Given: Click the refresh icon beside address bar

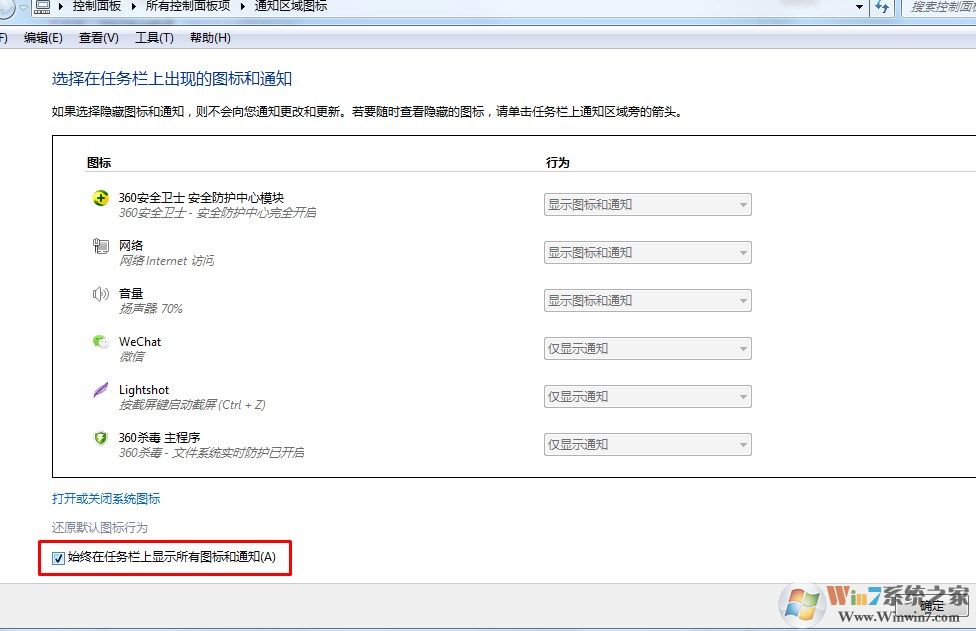Looking at the screenshot, I should (x=882, y=7).
